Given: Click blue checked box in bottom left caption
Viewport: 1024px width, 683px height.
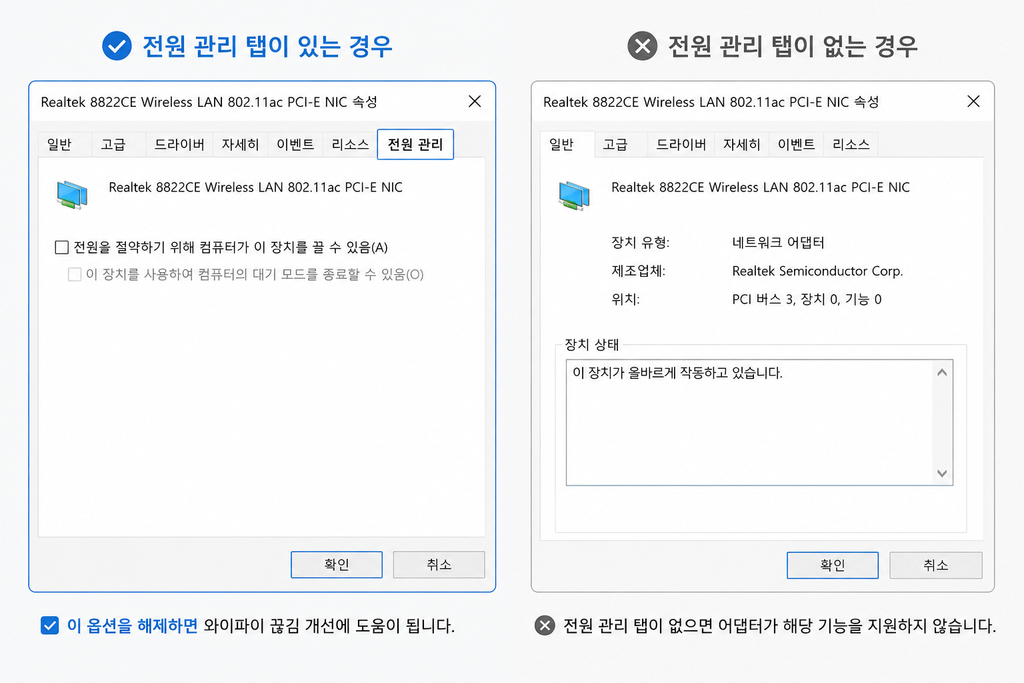Looking at the screenshot, I should point(50,626).
